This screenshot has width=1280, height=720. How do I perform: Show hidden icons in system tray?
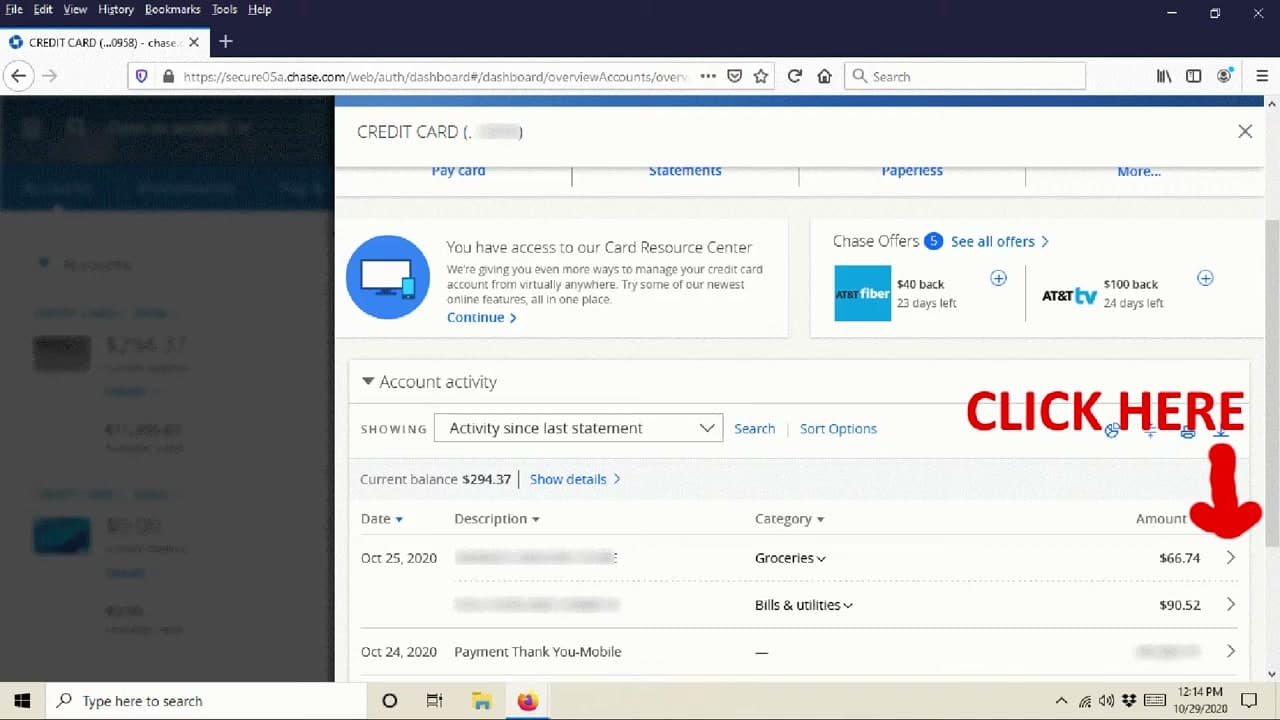[x=1061, y=701]
